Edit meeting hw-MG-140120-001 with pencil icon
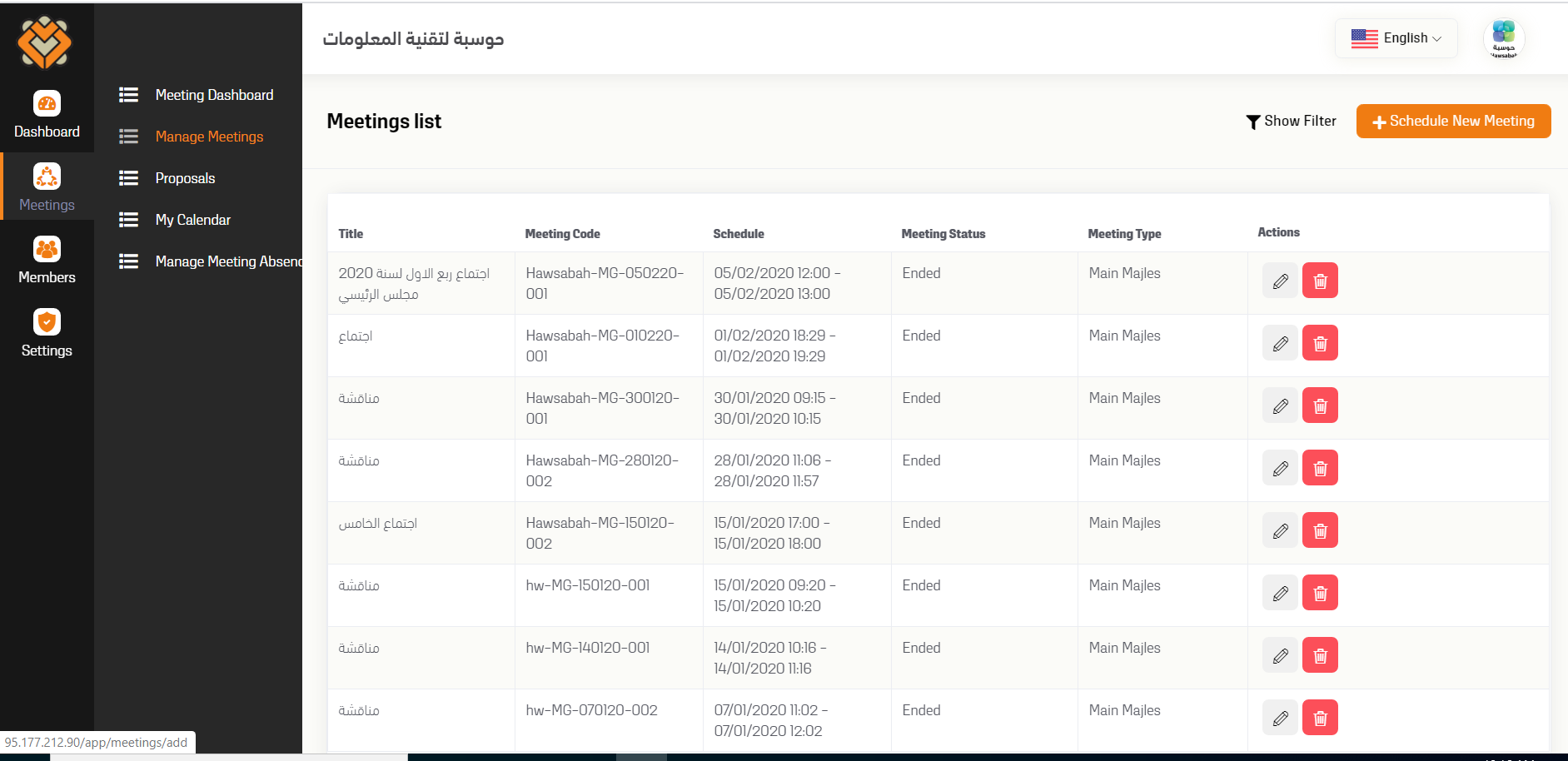The width and height of the screenshot is (1568, 761). coord(1280,655)
